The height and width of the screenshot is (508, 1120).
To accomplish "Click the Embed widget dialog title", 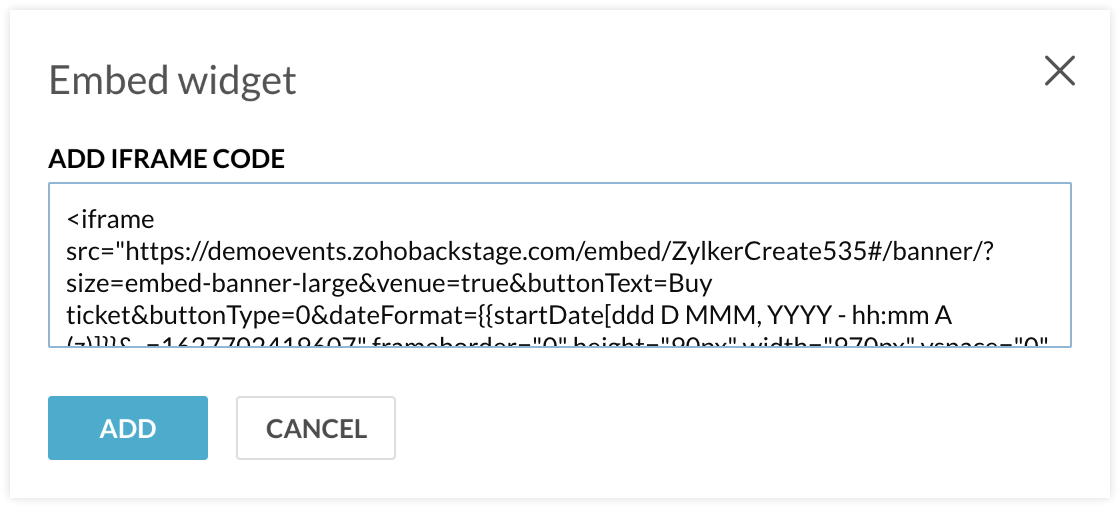I will 172,80.
